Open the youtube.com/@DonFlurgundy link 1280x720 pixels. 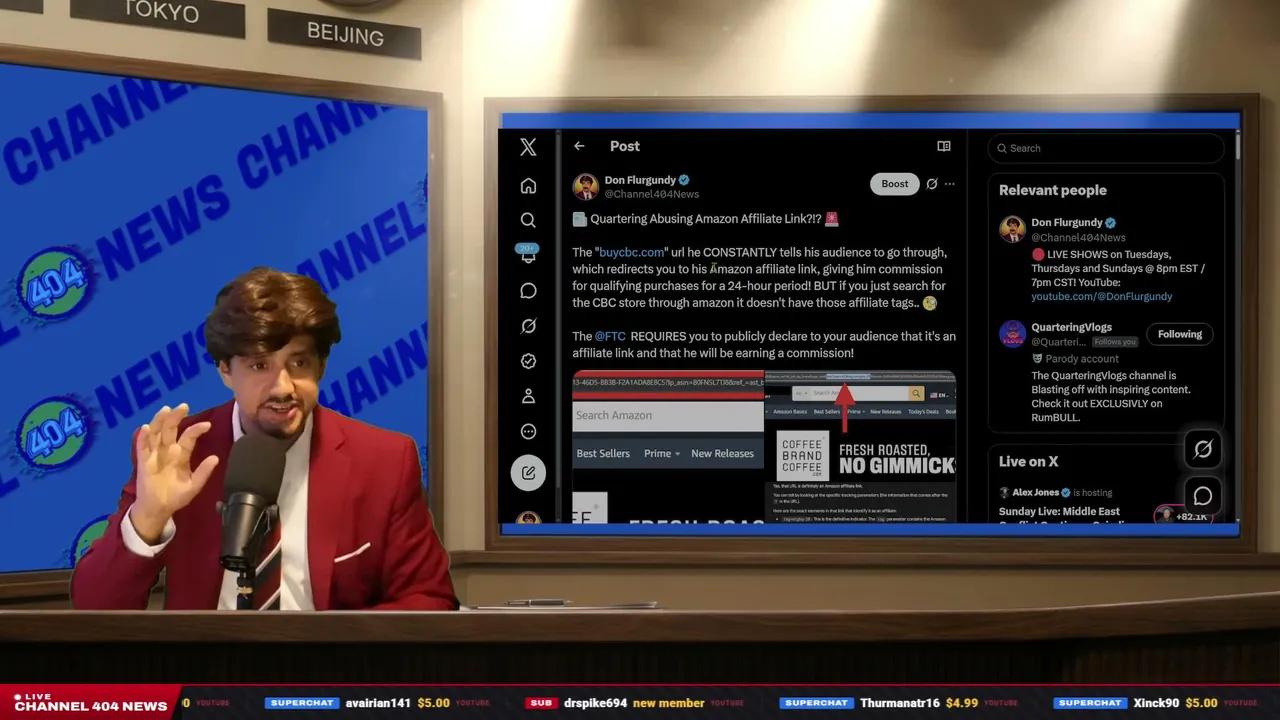coord(1102,297)
